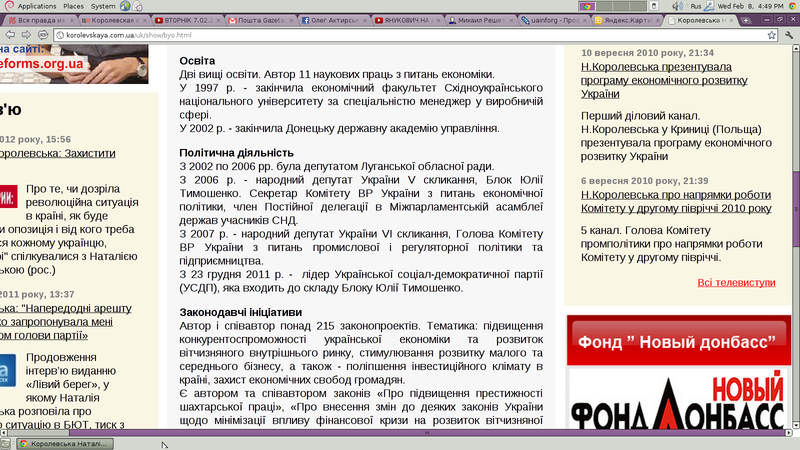Click the vertical scrollbar down arrow

(795, 425)
